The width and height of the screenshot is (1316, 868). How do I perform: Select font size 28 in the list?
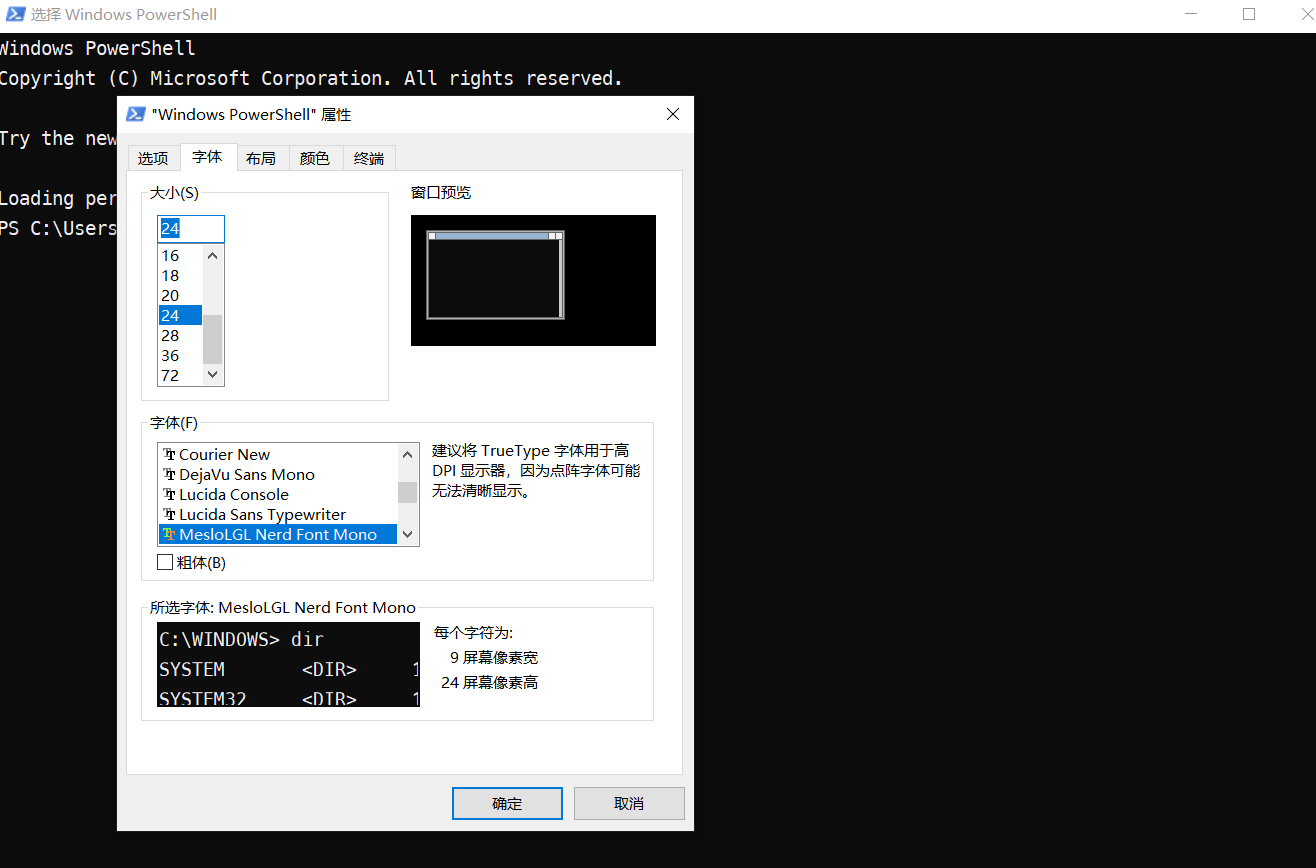[180, 335]
